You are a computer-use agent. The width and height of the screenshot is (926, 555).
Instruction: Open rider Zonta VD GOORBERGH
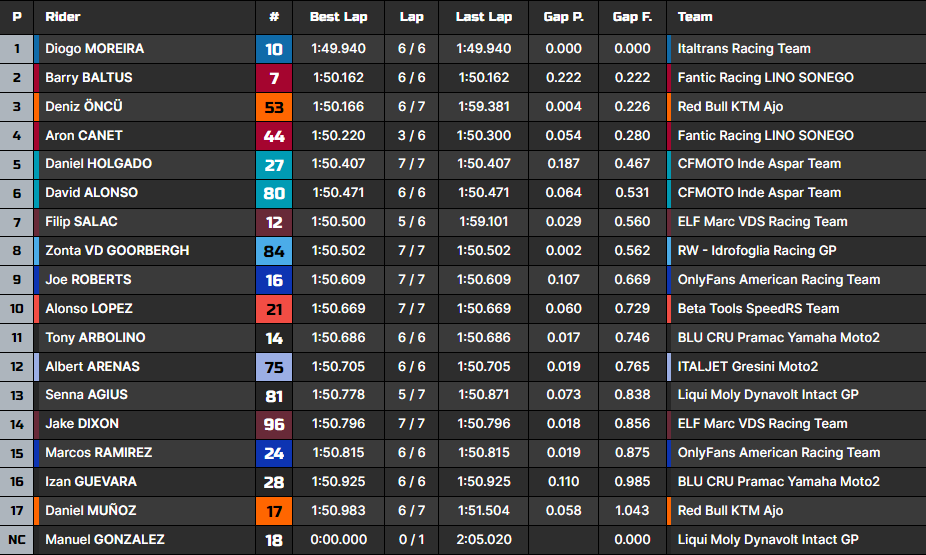pos(117,251)
